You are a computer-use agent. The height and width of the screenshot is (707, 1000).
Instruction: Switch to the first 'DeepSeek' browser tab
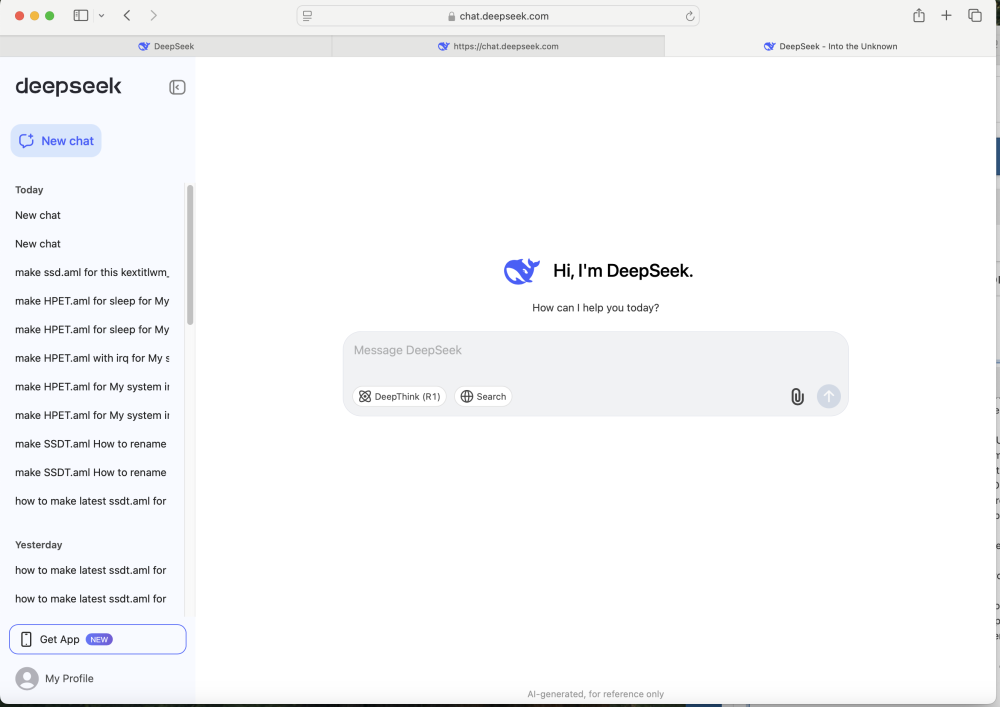[166, 46]
